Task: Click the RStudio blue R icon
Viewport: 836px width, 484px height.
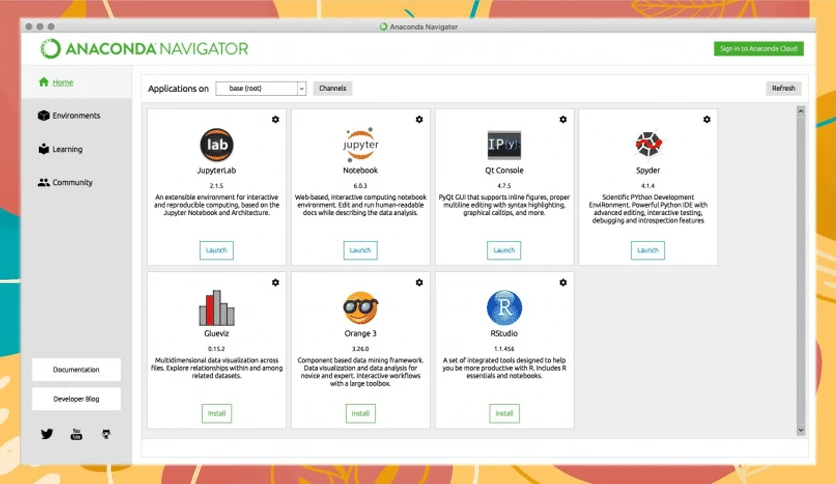Action: point(504,308)
